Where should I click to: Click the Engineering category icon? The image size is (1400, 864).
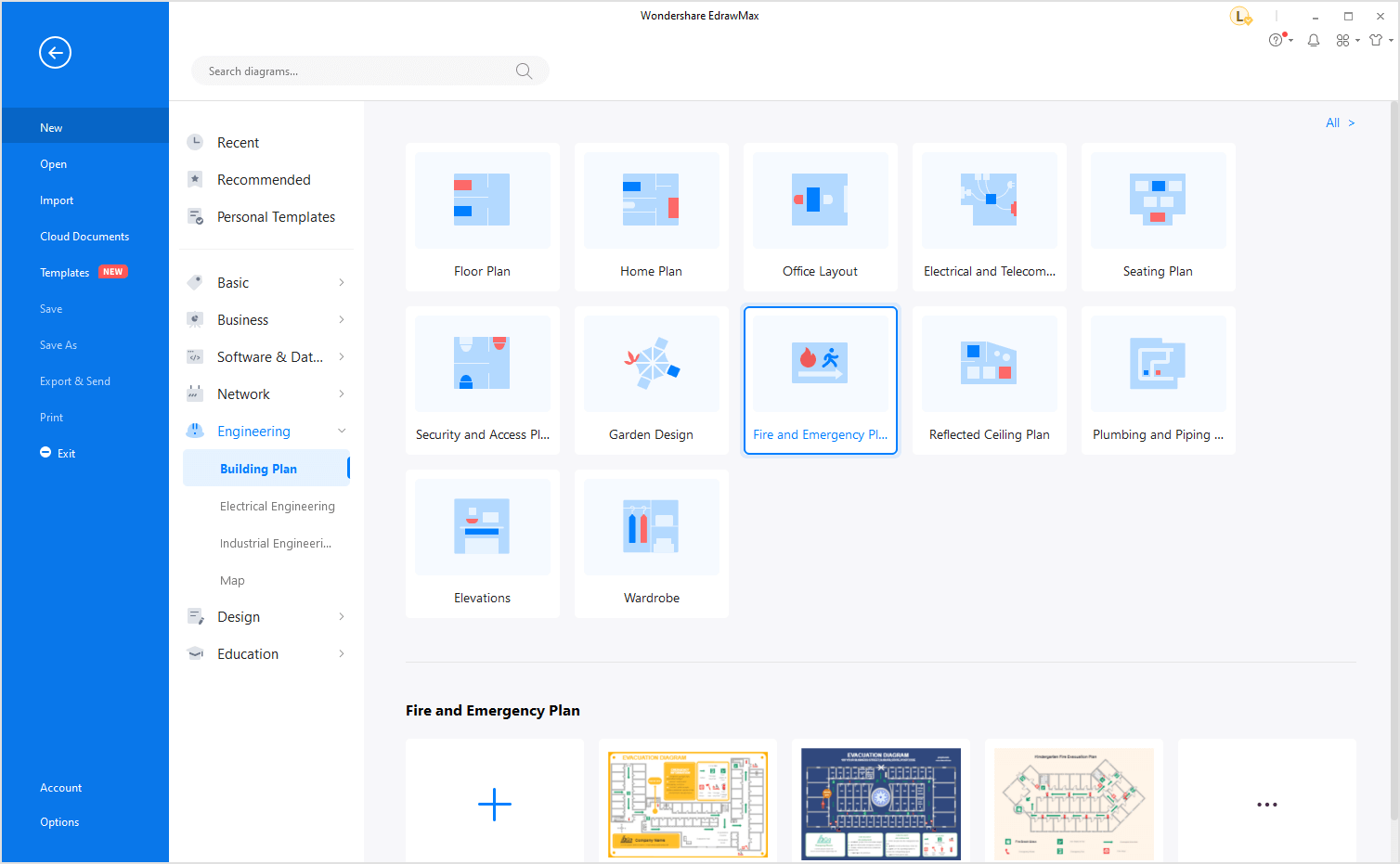pos(195,431)
